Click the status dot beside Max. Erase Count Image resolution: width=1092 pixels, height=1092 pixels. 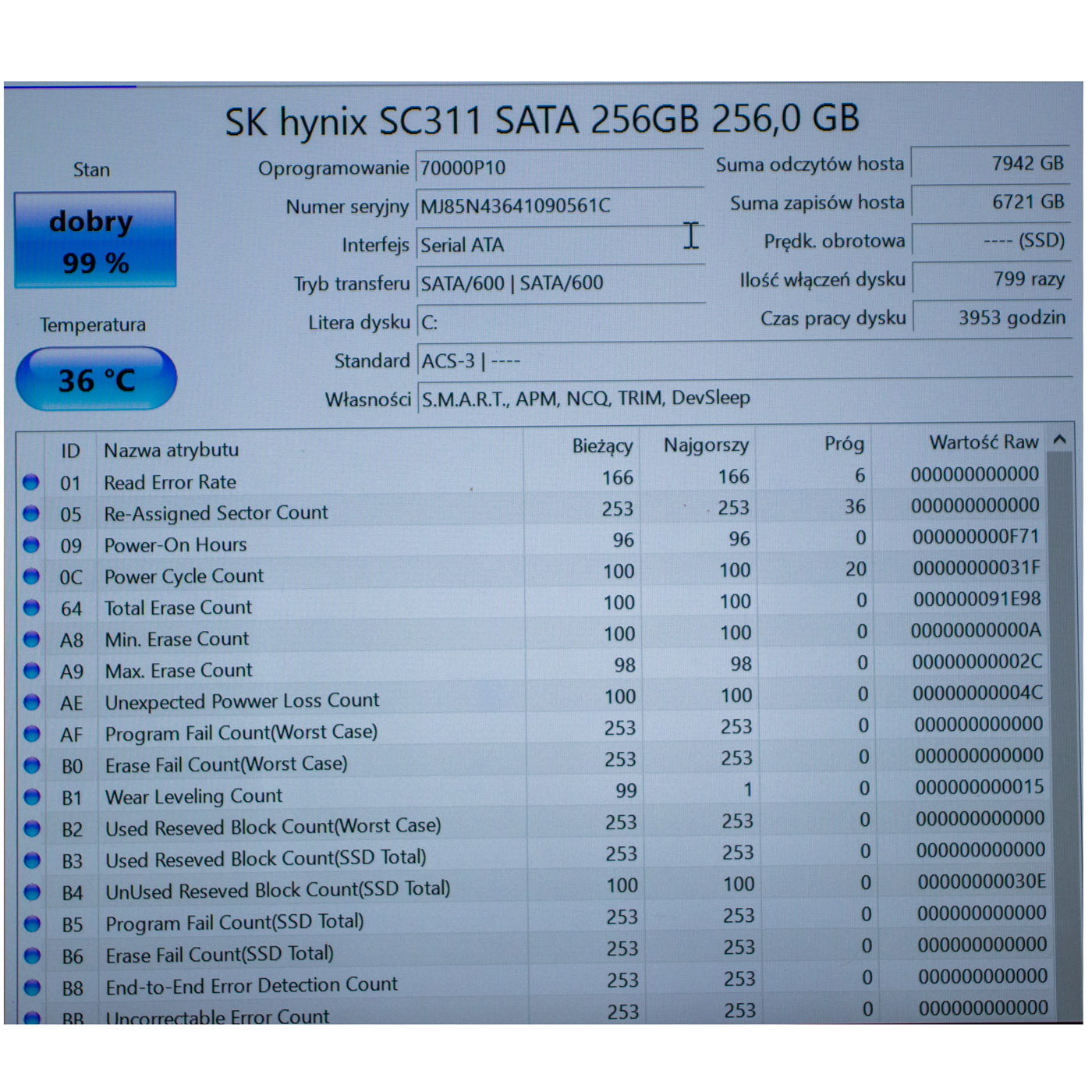[x=31, y=671]
